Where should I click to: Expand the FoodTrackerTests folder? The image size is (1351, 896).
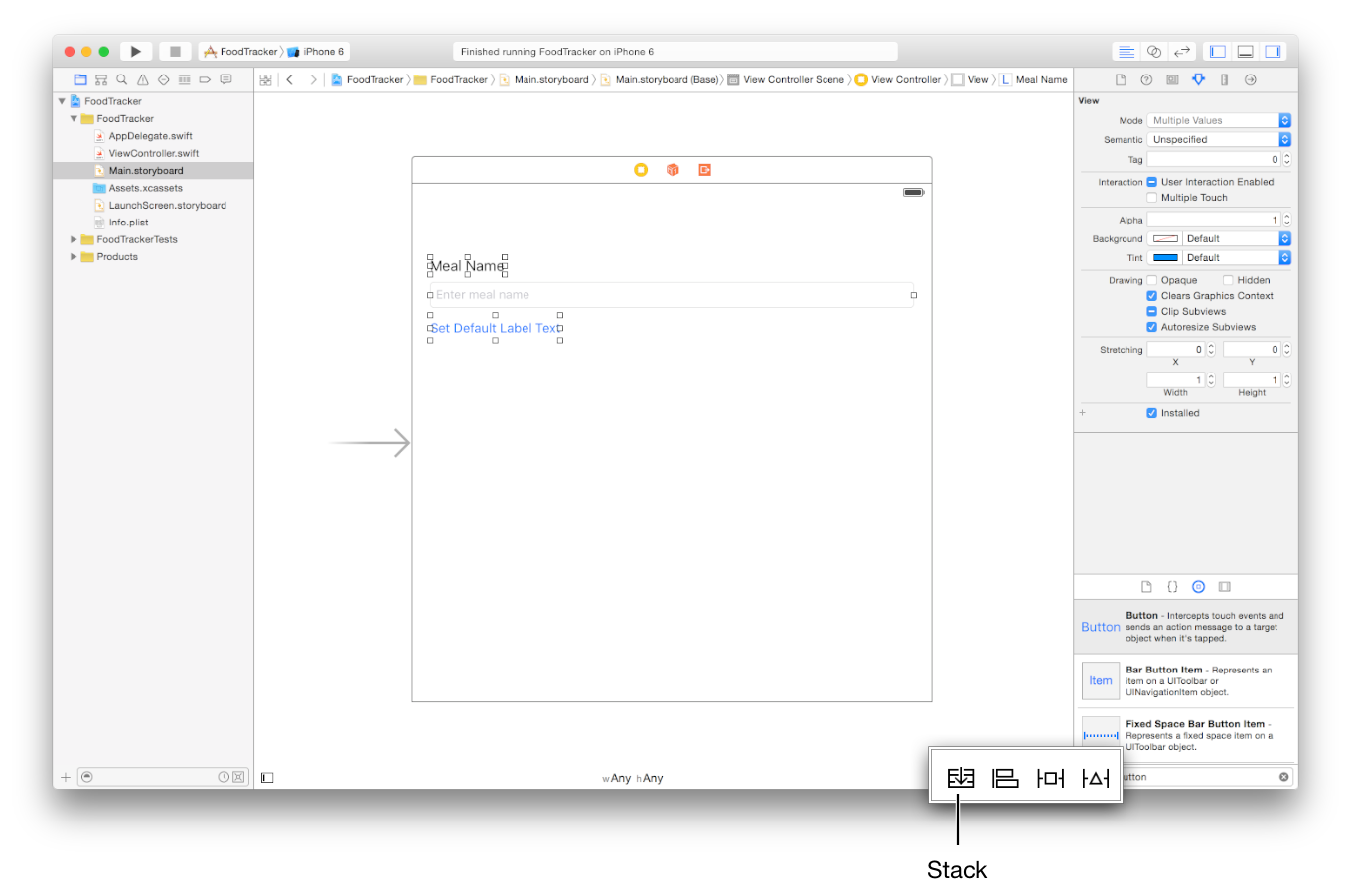74,239
